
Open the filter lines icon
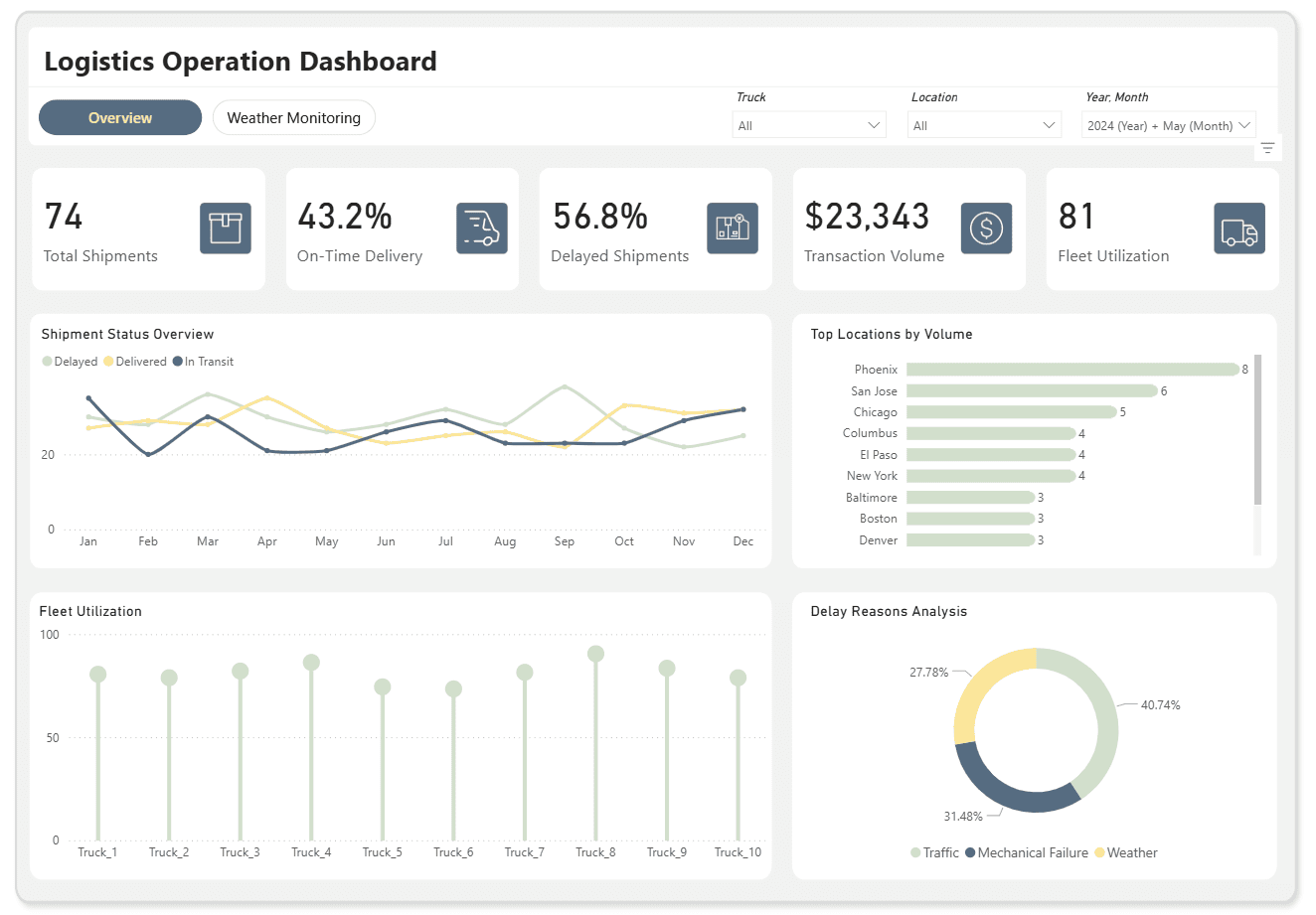click(x=1267, y=148)
